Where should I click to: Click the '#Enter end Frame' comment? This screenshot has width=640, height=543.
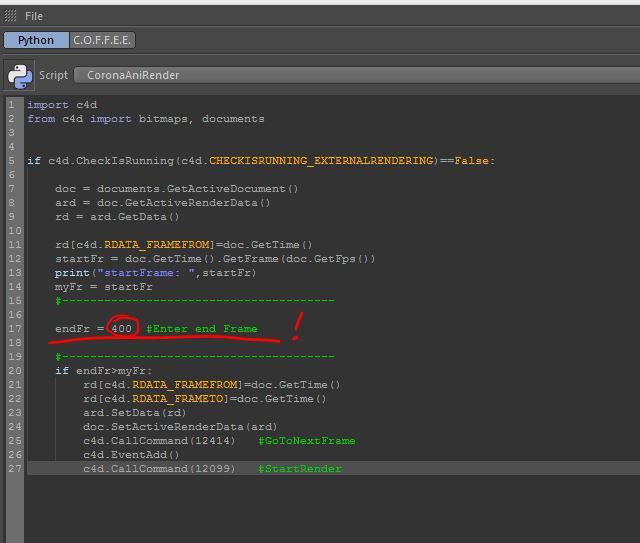201,329
